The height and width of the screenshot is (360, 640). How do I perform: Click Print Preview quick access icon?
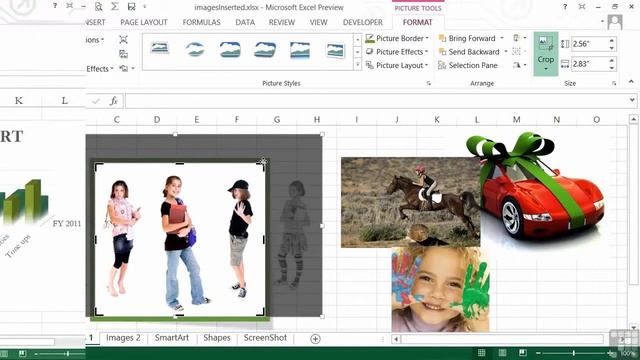click(x=98, y=7)
